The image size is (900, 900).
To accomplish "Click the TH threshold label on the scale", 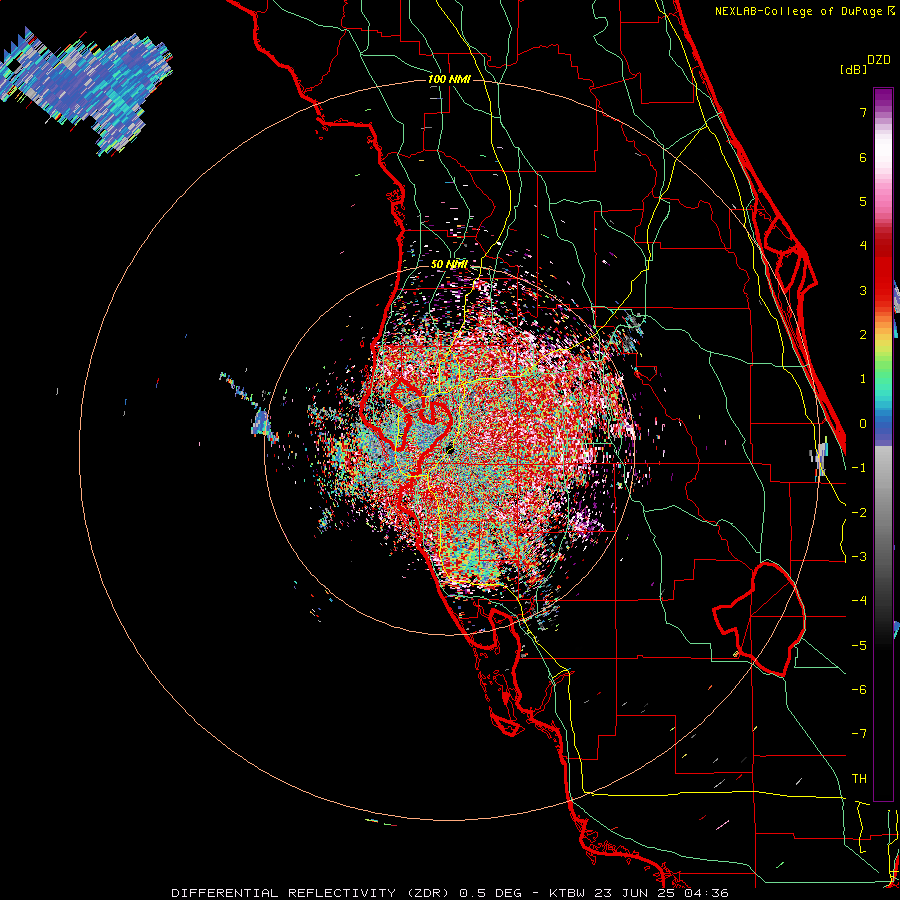I will click(x=859, y=779).
